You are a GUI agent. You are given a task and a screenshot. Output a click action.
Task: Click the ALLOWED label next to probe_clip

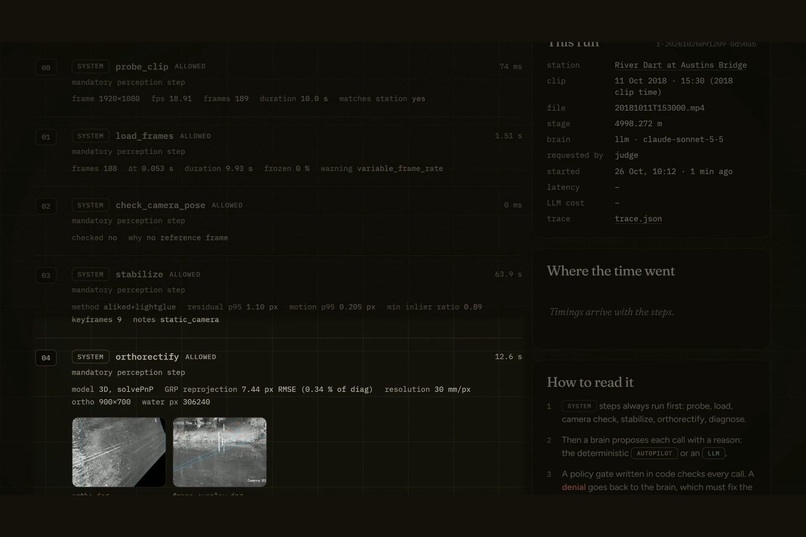pyautogui.click(x=190, y=66)
